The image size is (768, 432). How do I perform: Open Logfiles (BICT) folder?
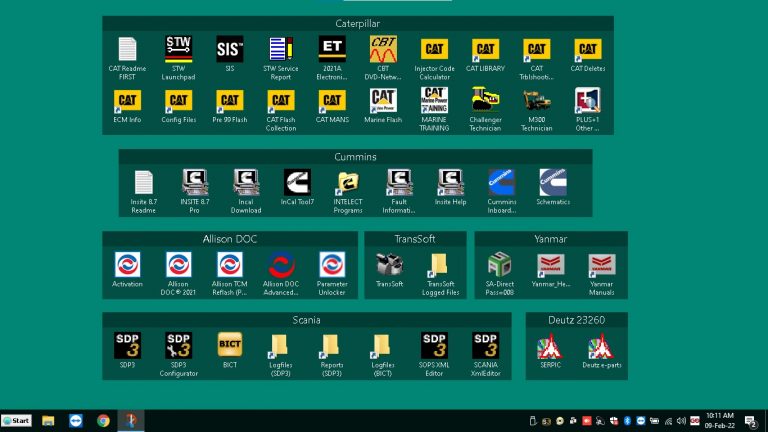point(383,346)
